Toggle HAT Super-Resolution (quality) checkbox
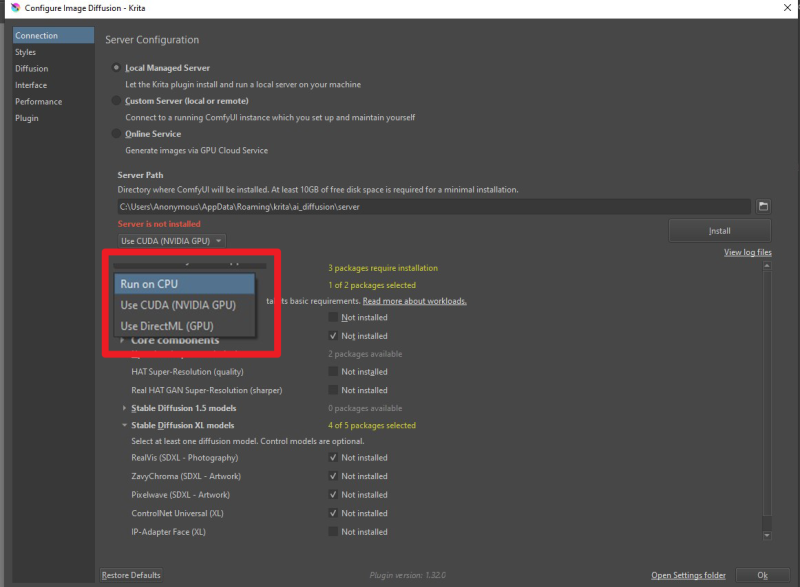Screen dimensions: 800x587 [x=333, y=371]
